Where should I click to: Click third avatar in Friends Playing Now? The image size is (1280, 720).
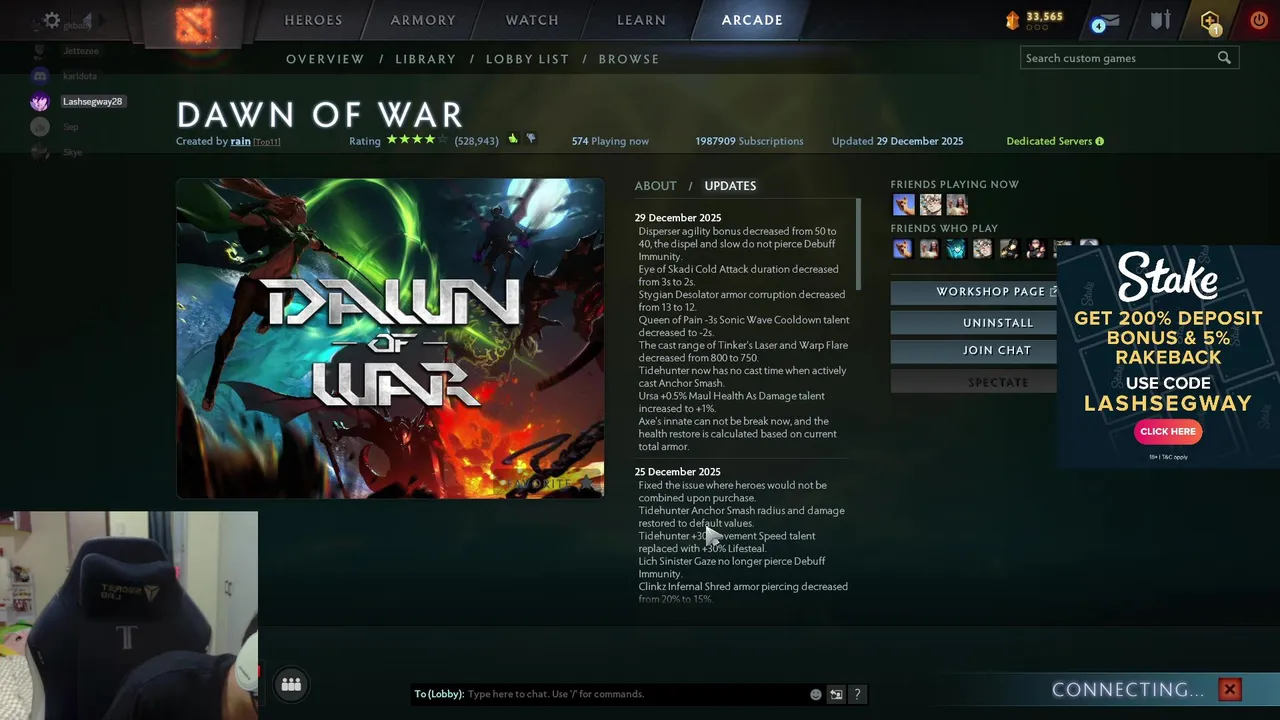pyautogui.click(x=957, y=205)
